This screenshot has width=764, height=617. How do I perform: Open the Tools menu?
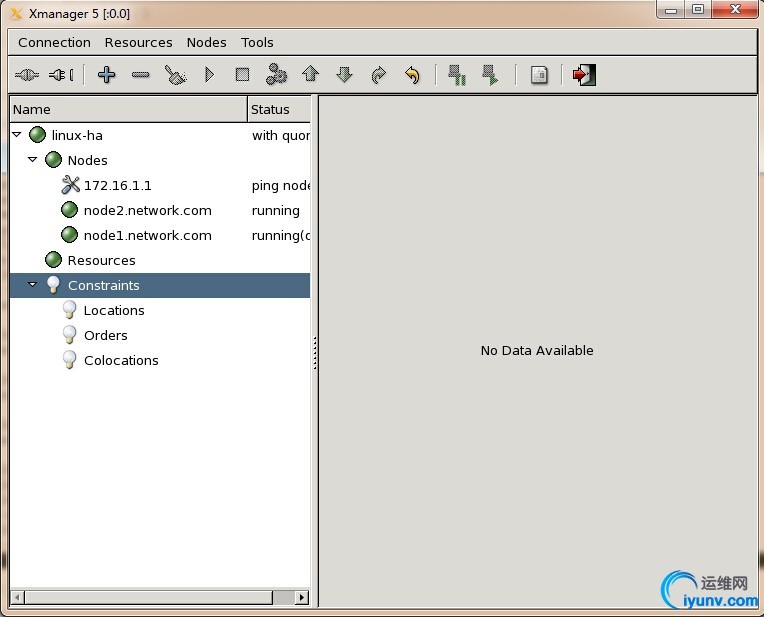point(257,42)
